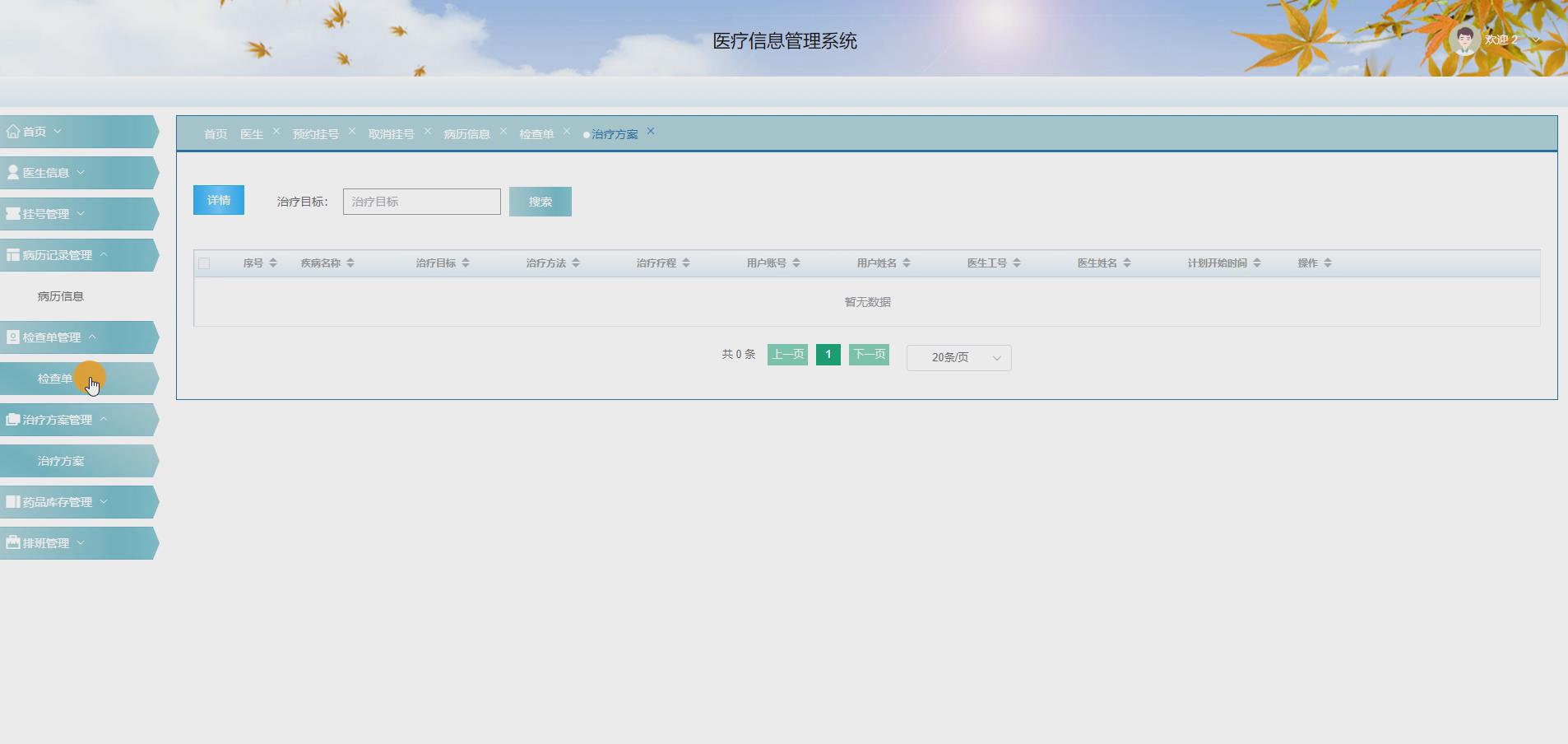Click the 病历记录管理 panel icon

pos(12,254)
